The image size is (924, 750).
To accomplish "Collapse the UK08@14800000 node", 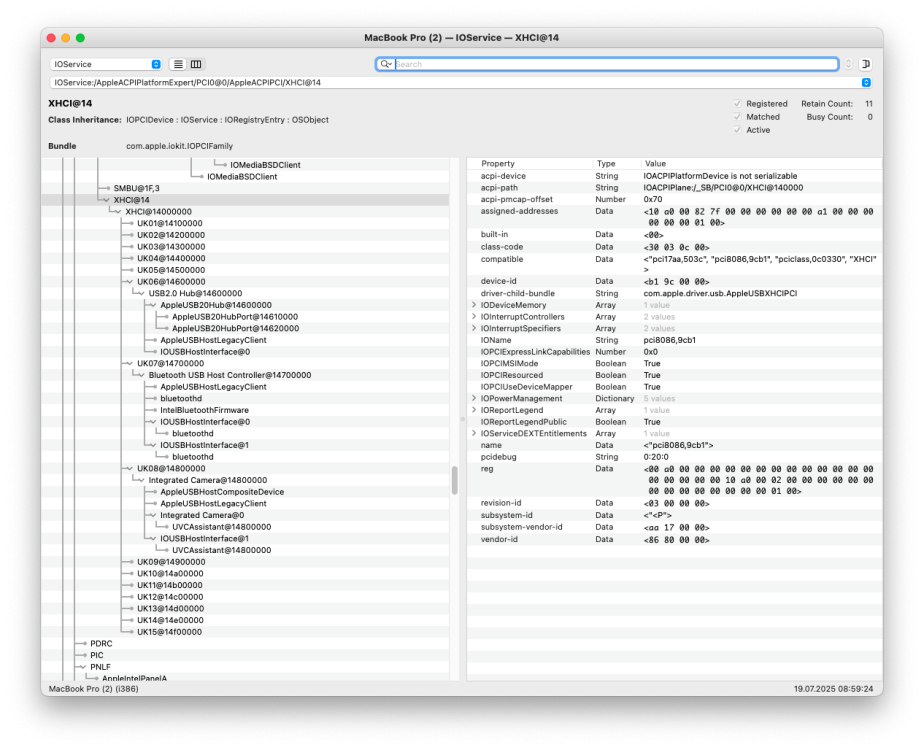I will [130, 469].
